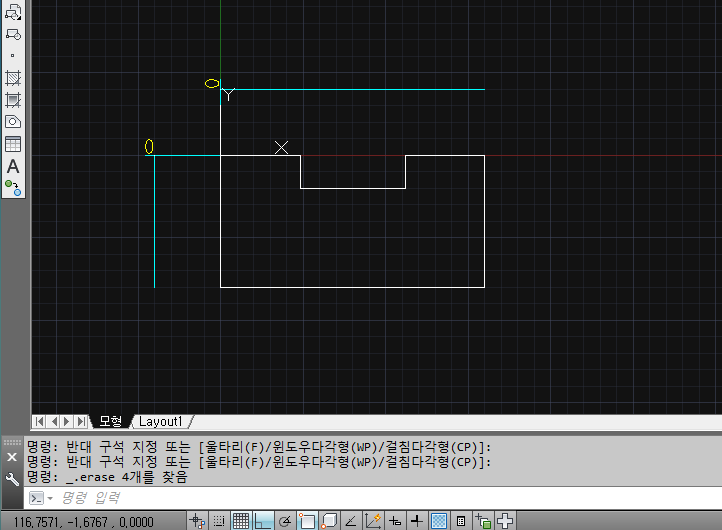Screen dimensions: 722x530
Task: Toggle Selection Cycling in status bar
Action: (x=483, y=521)
